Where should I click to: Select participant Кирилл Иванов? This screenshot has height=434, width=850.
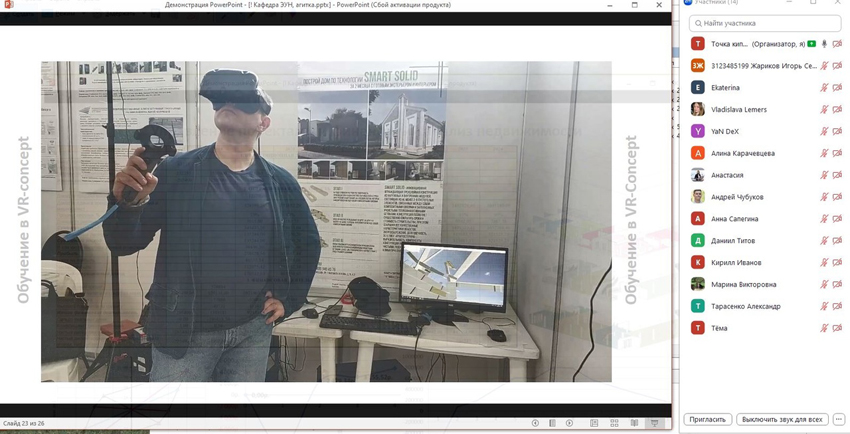click(765, 262)
